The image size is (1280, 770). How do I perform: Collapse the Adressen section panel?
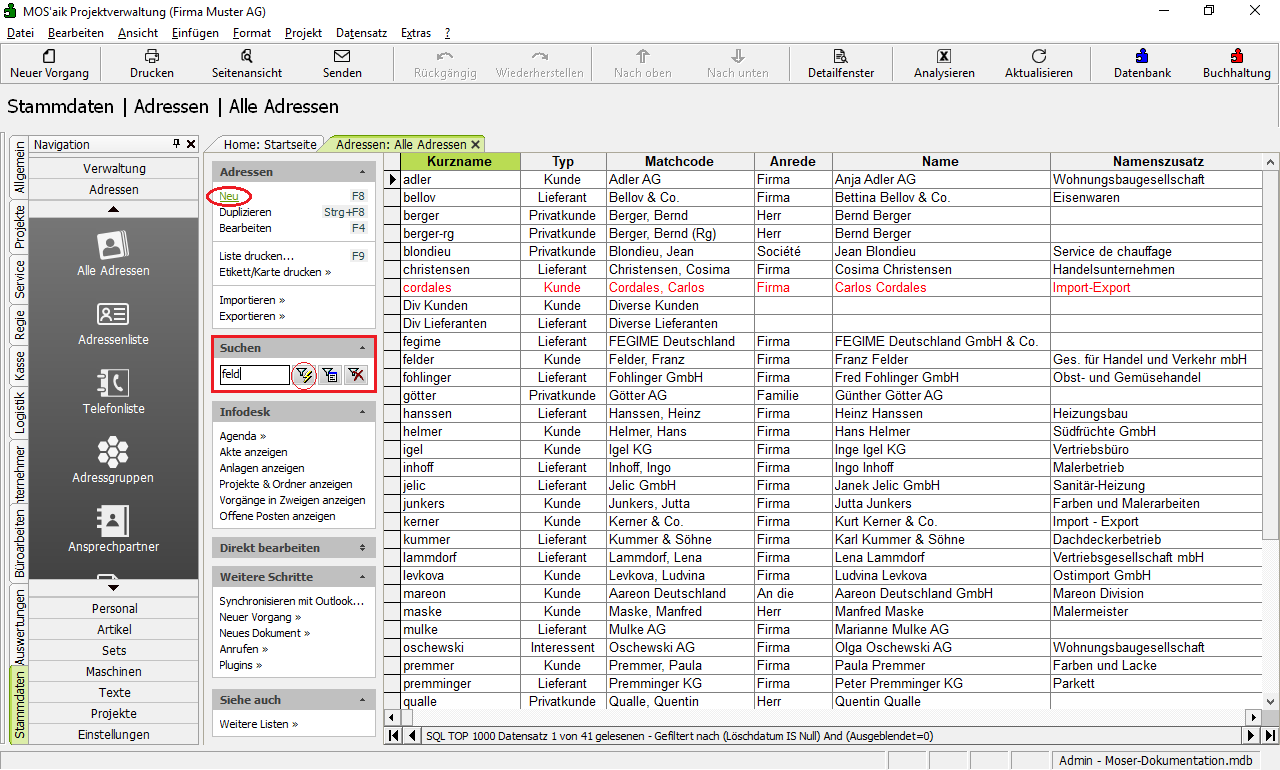(x=362, y=172)
